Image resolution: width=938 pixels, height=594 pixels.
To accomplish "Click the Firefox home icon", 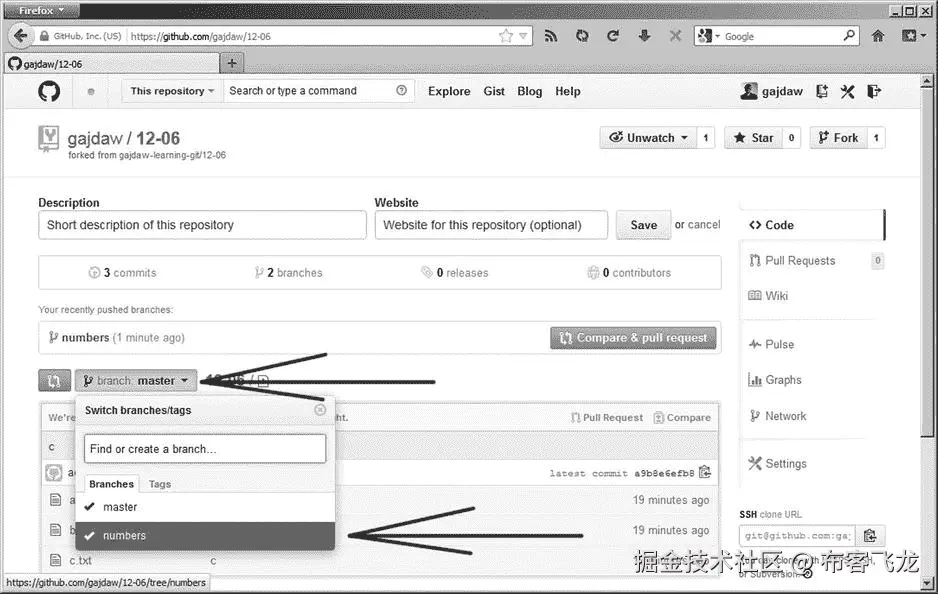I will (878, 36).
